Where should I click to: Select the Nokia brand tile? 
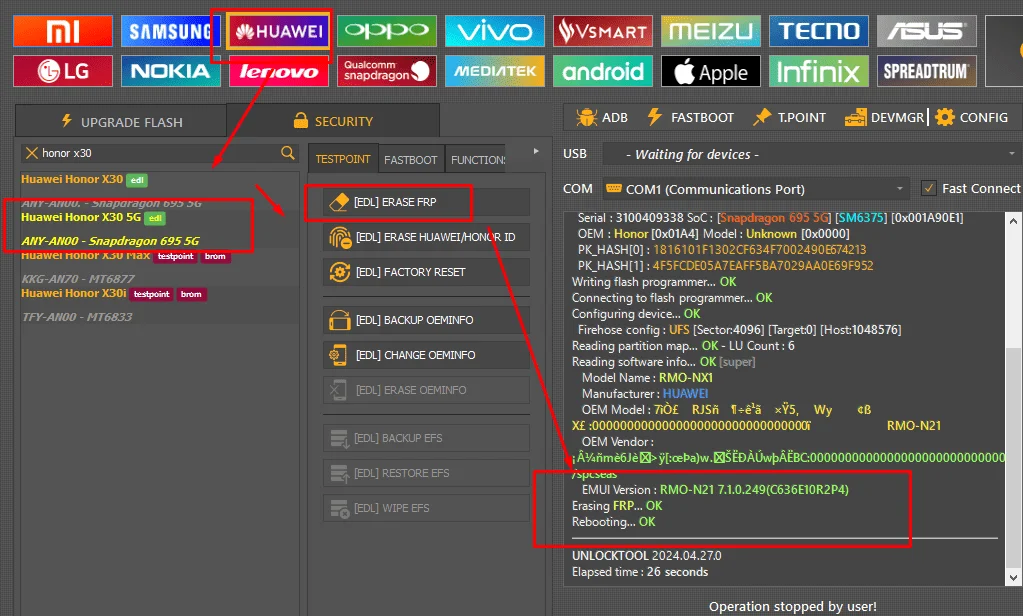[170, 71]
